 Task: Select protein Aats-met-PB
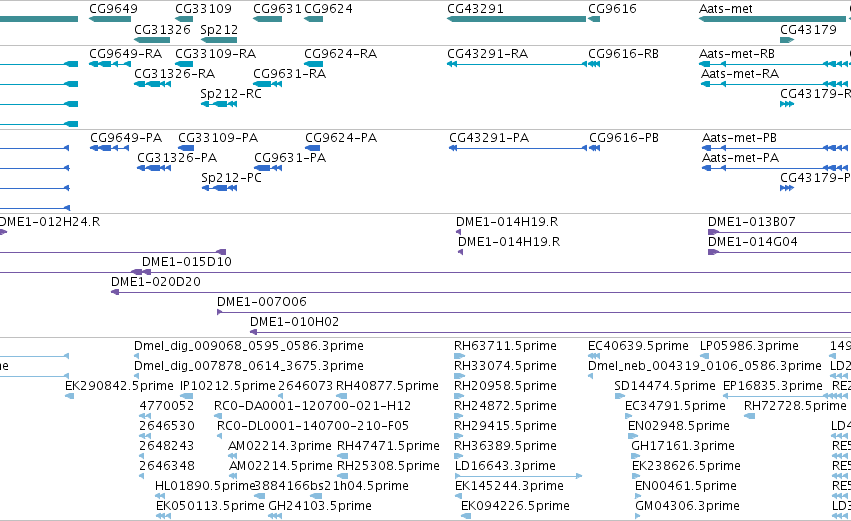click(739, 138)
